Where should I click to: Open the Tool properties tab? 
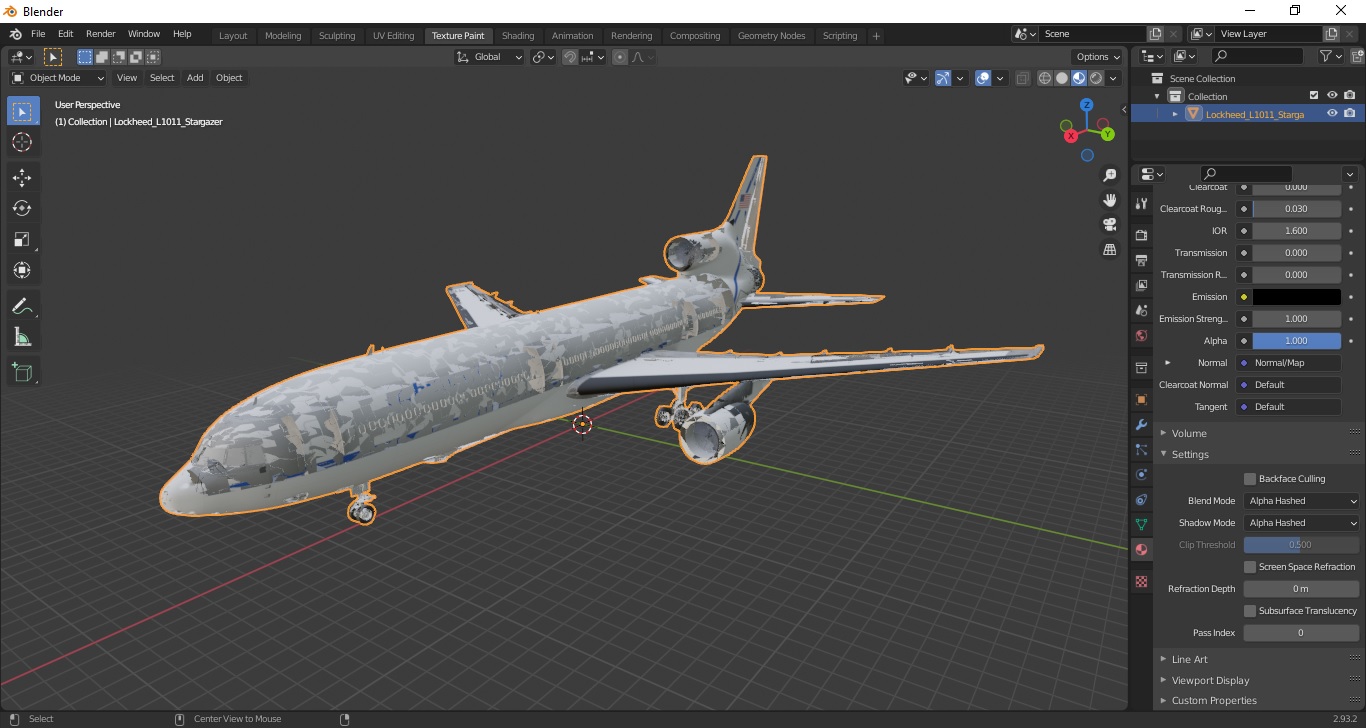pos(1141,203)
